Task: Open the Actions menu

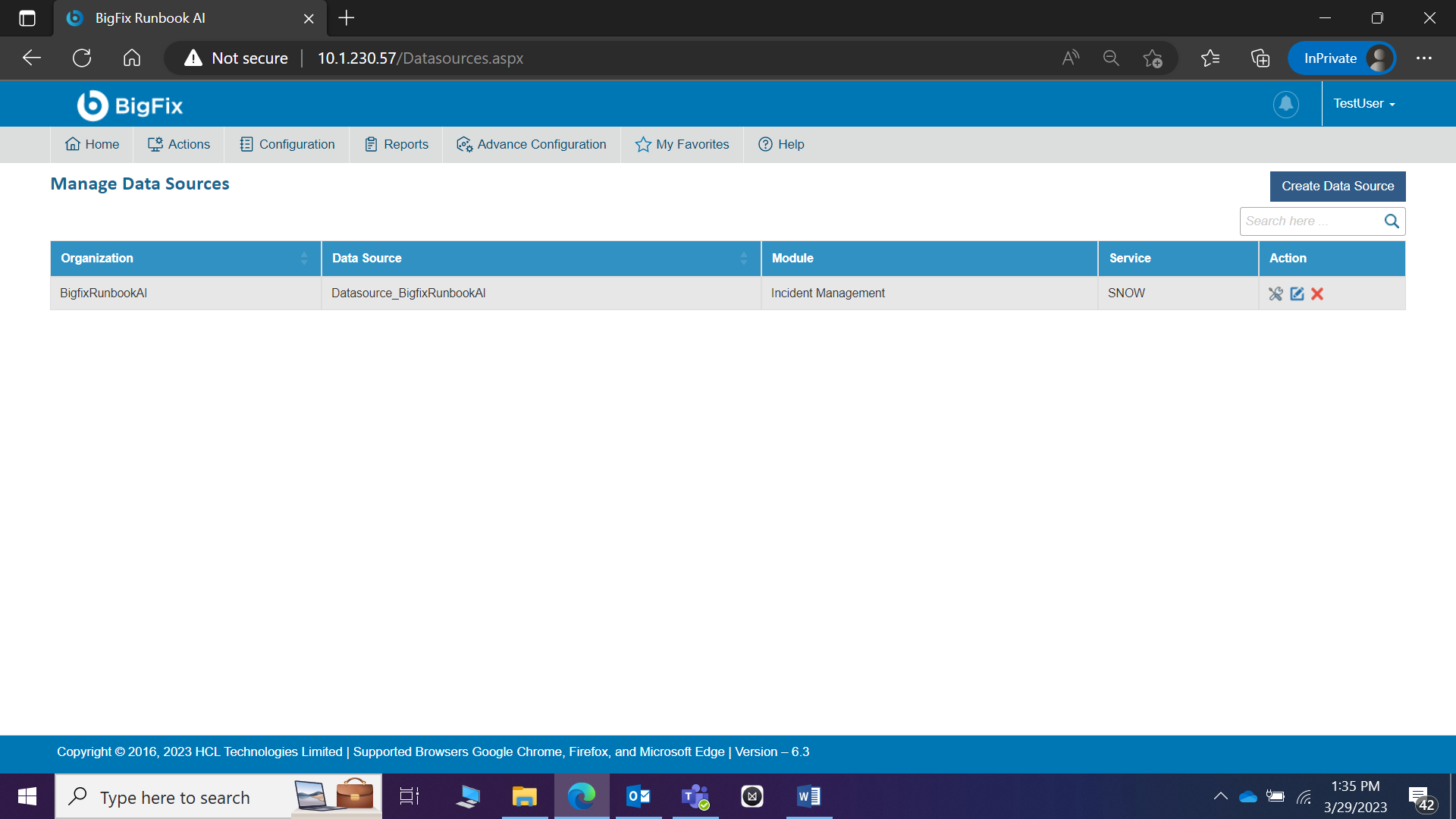Action: point(179,144)
